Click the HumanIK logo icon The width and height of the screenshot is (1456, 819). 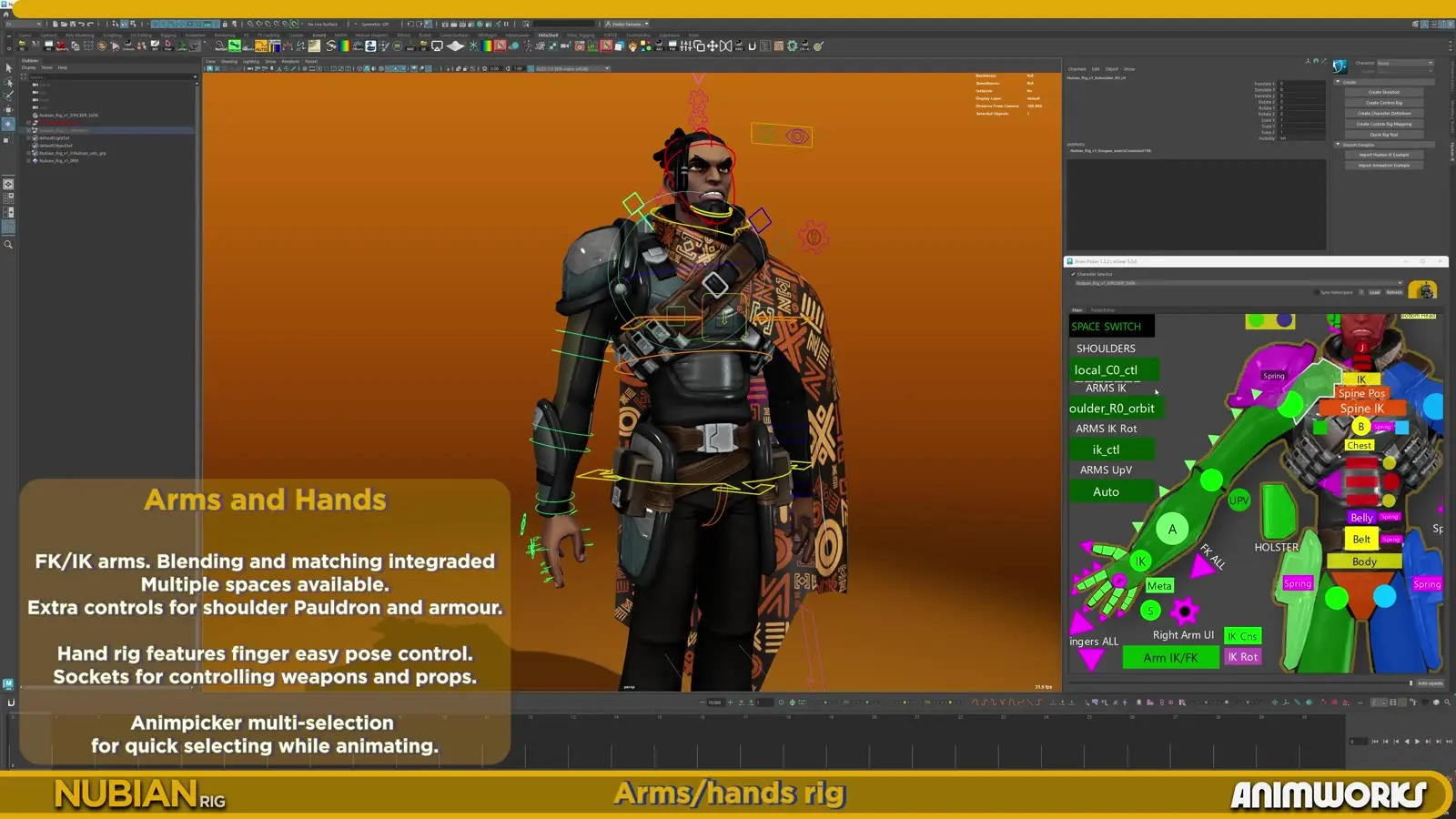[x=1340, y=66]
